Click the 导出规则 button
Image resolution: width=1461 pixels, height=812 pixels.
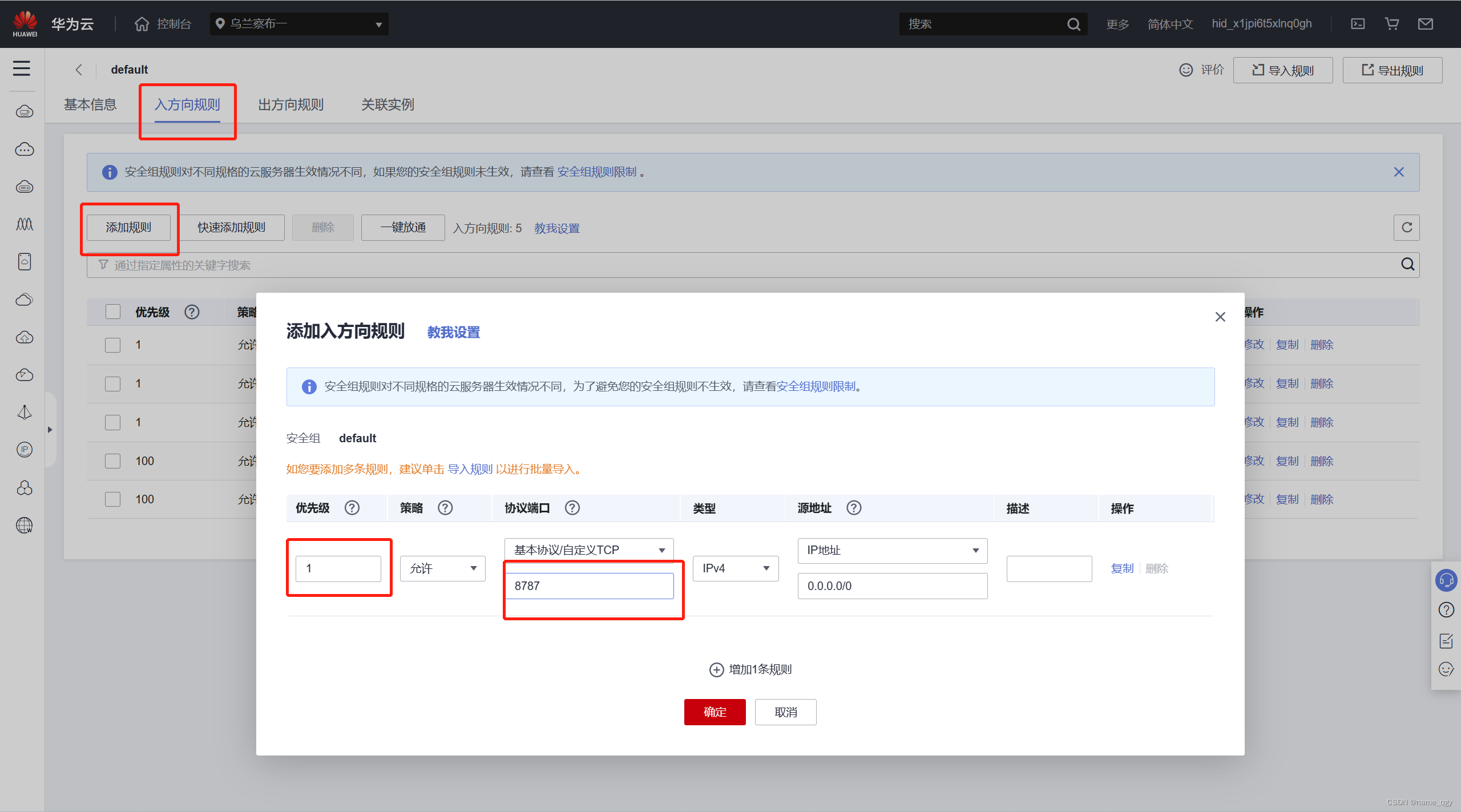[1393, 70]
